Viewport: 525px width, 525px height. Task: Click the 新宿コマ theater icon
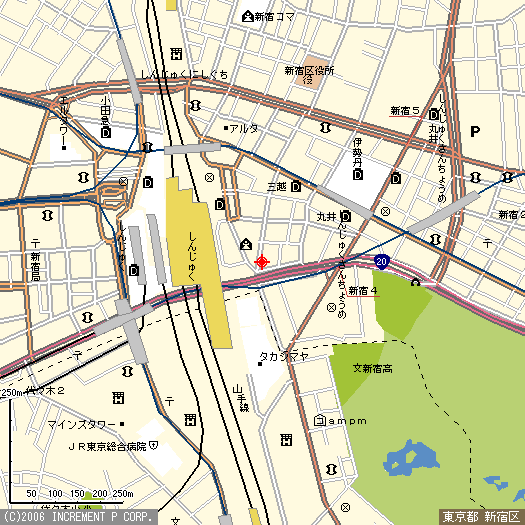click(x=247, y=16)
